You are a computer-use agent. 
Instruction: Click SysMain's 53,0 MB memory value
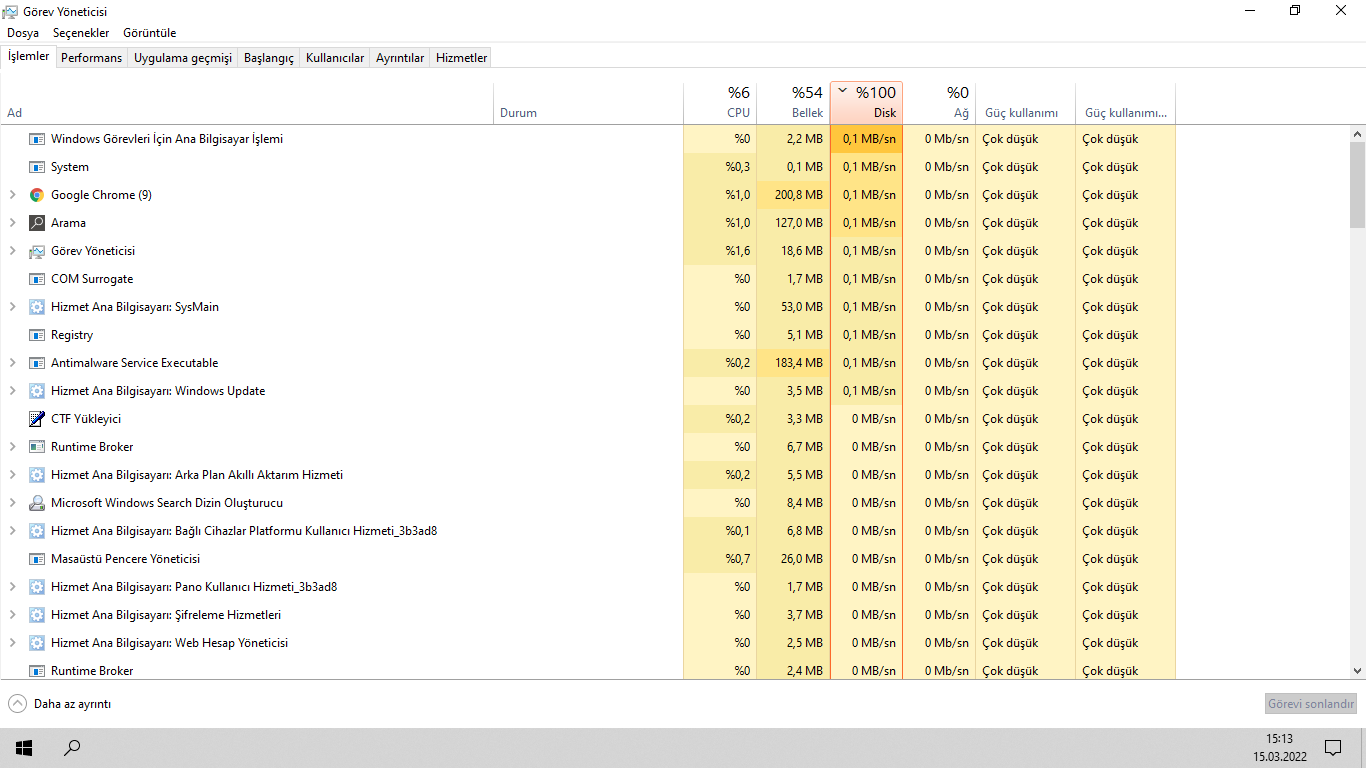[x=801, y=307]
